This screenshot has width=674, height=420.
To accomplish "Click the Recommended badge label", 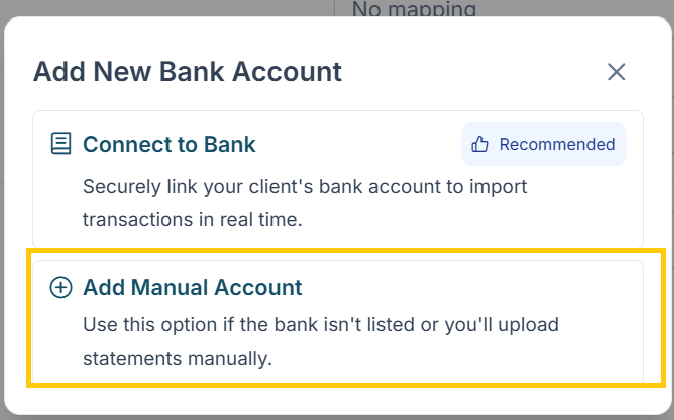I will coord(557,144).
